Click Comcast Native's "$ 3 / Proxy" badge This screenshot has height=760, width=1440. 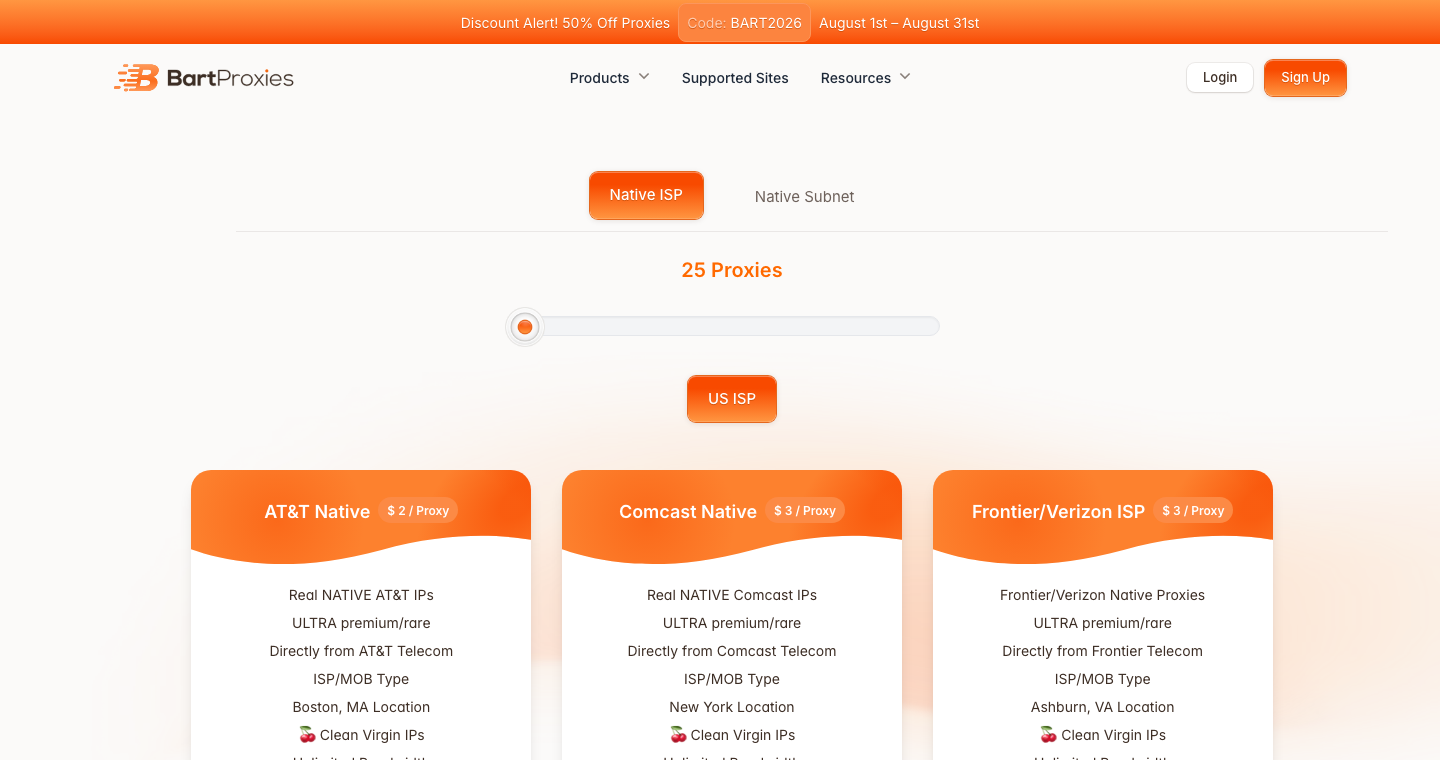point(805,511)
